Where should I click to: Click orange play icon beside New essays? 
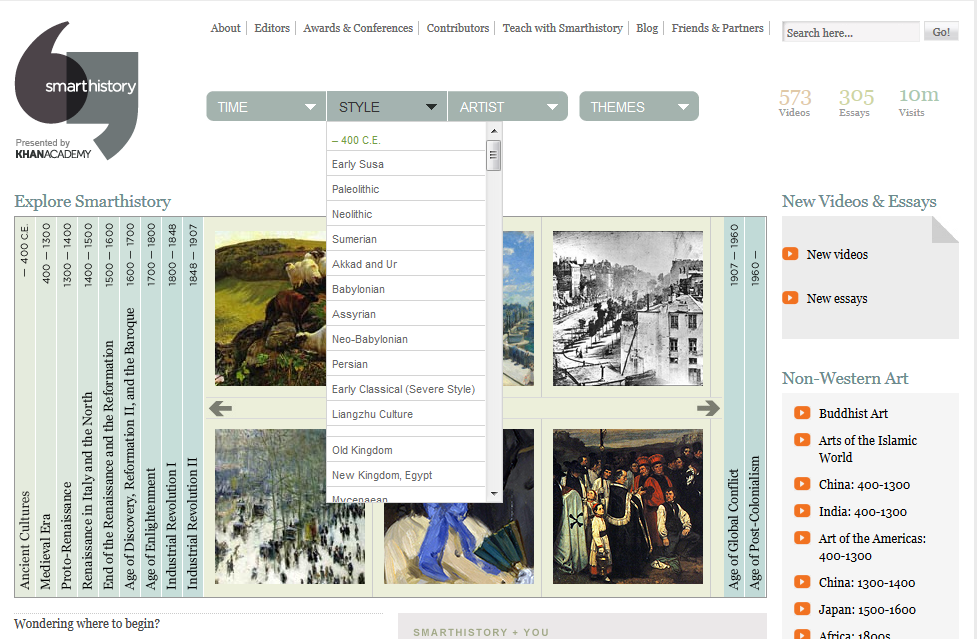[790, 297]
